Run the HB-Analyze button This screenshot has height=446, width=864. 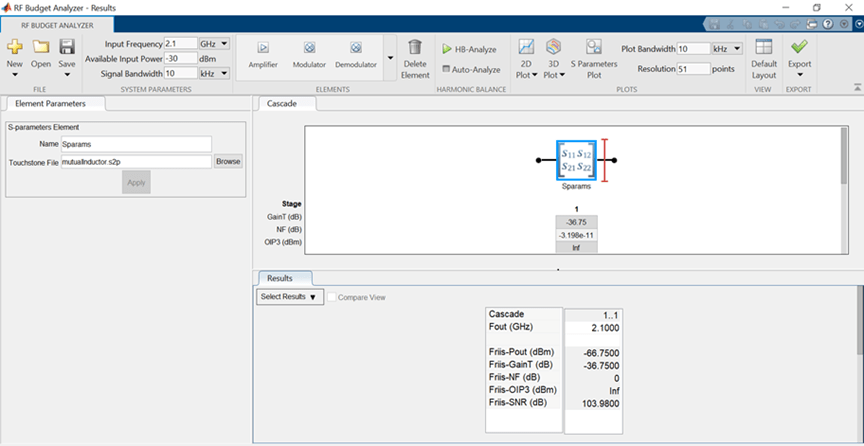click(470, 48)
